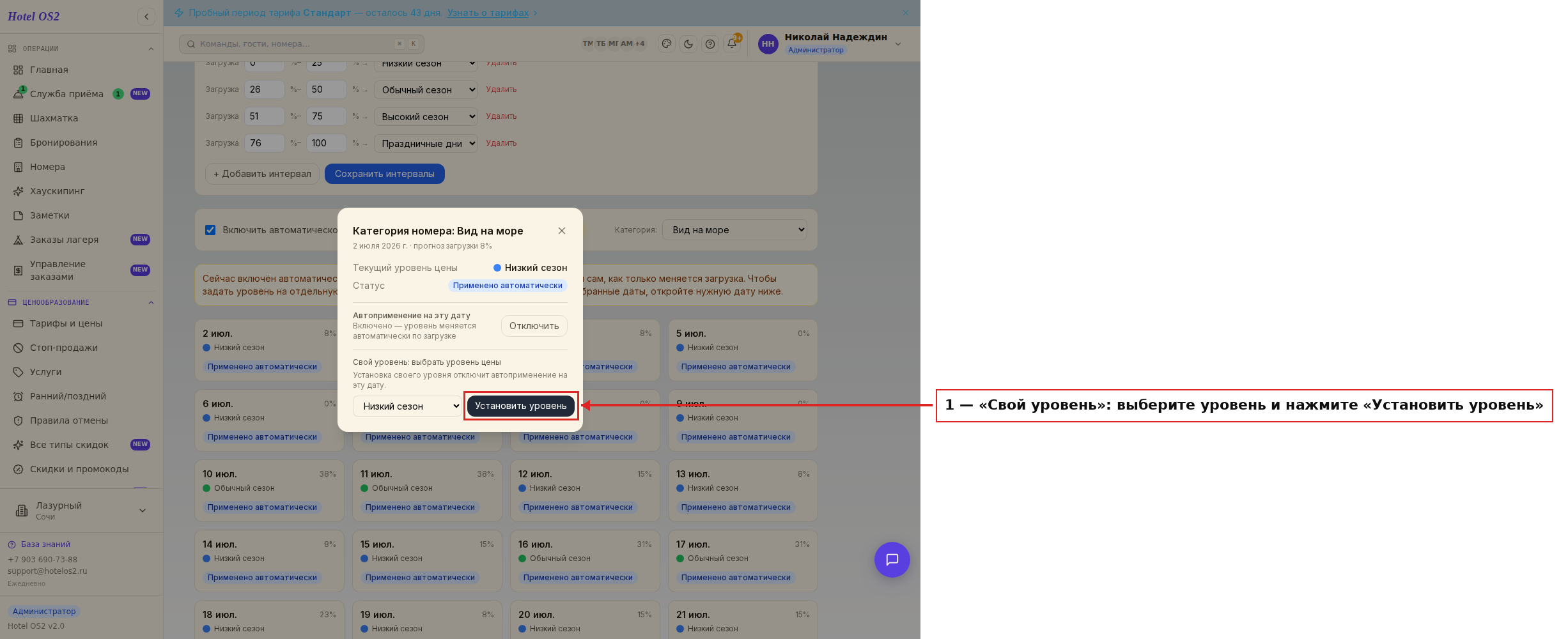Viewport: 1568px width, 639px height.
Task: Go to Шахматка page
Action: 81,118
